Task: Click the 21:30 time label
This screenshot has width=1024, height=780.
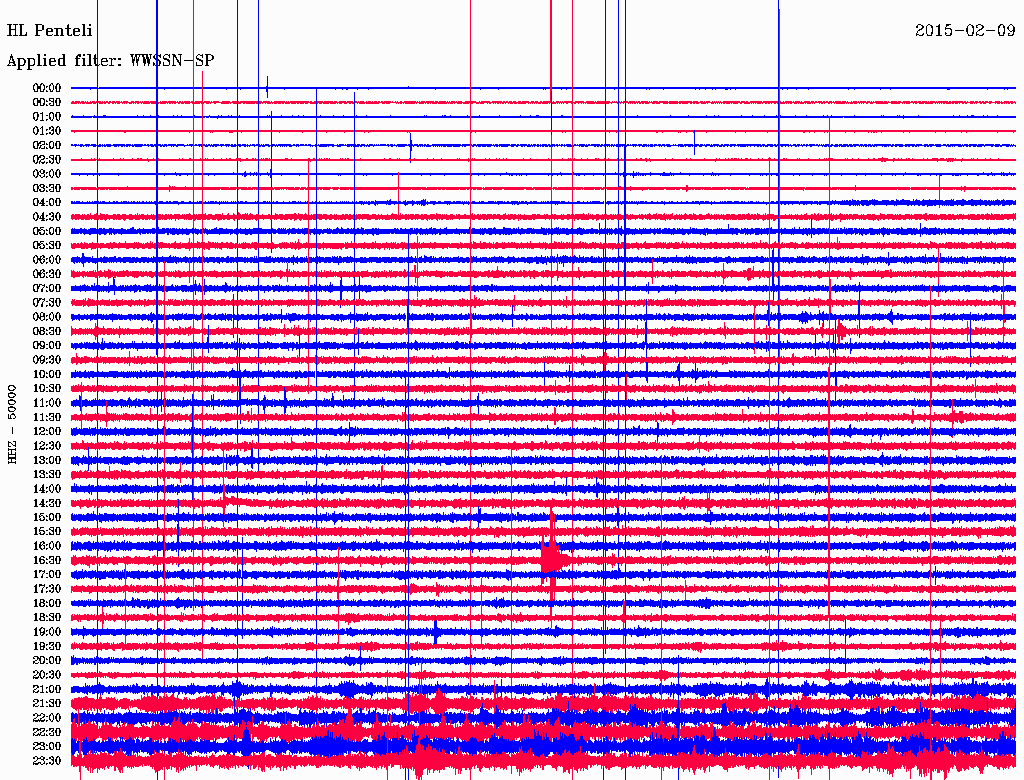Action: (46, 704)
